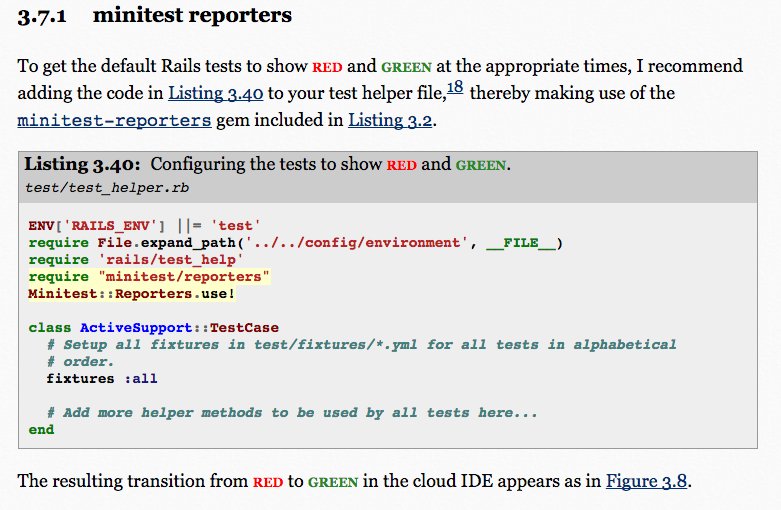
Task: Click the File.expand_path require line
Action: 296,243
